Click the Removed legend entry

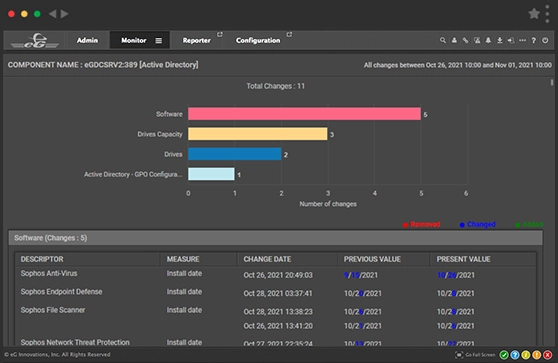click(422, 225)
